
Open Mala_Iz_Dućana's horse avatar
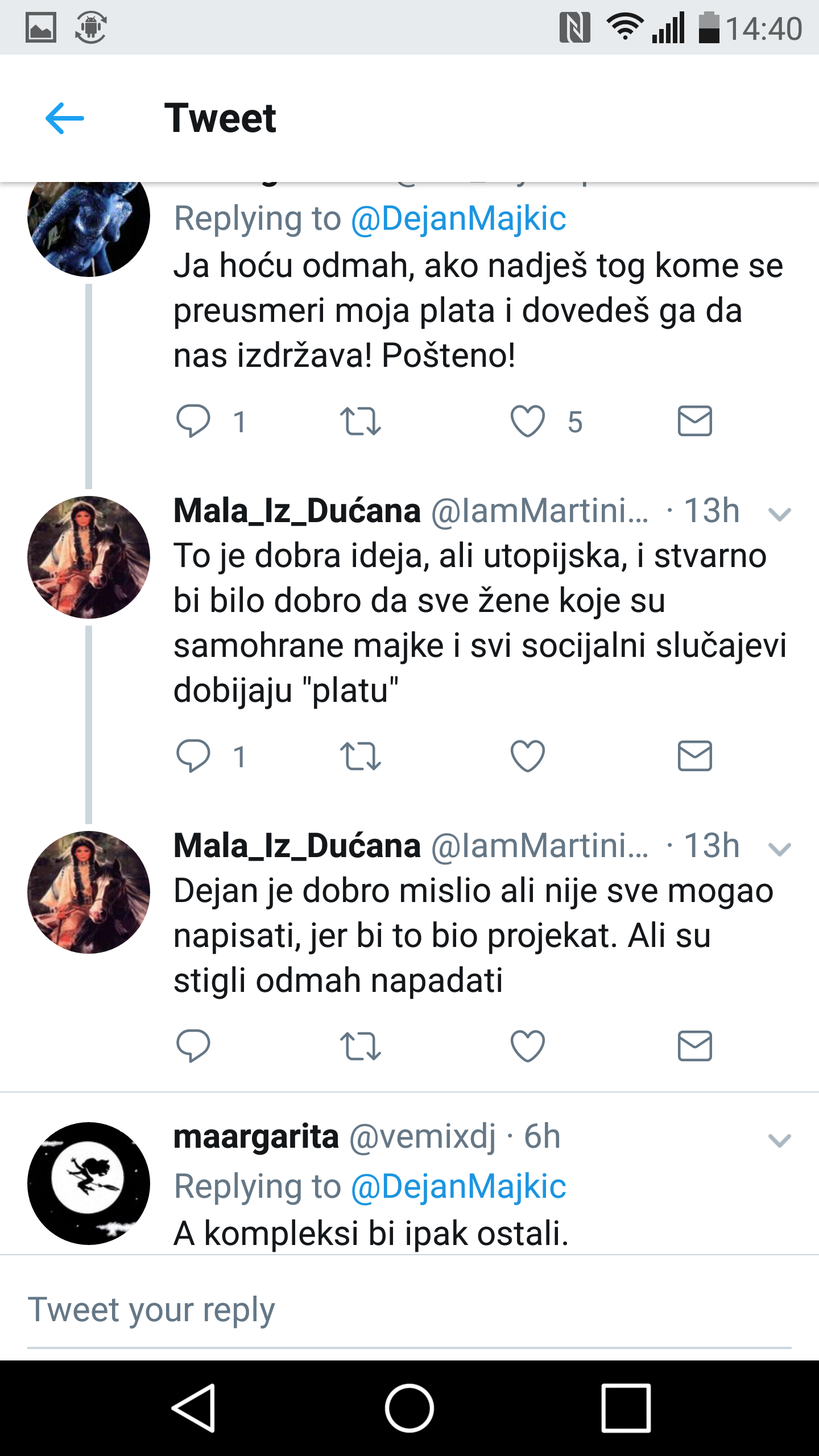point(88,558)
